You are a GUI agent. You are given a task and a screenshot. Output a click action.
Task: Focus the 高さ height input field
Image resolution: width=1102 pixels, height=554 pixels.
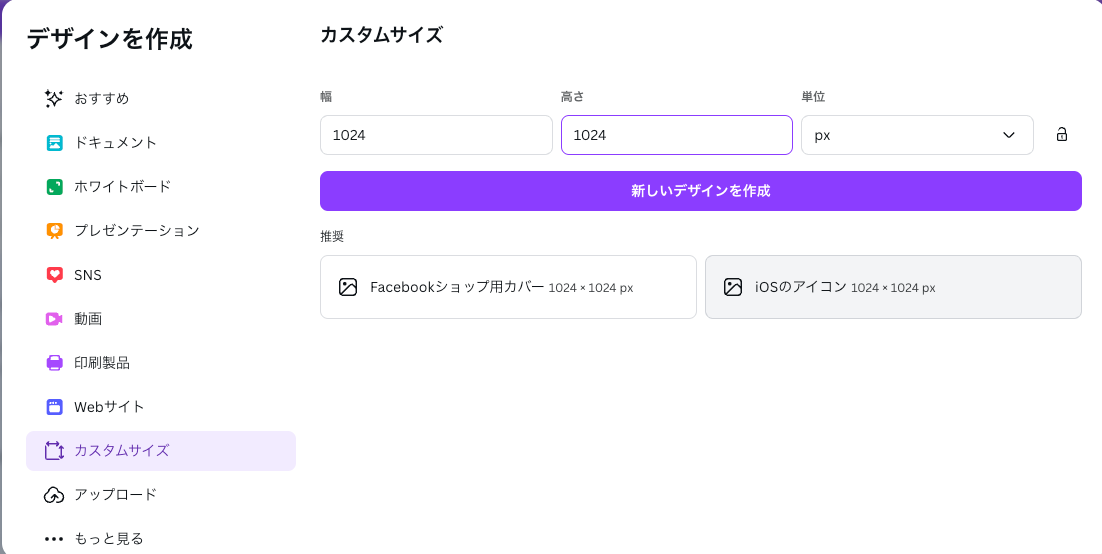coord(676,135)
